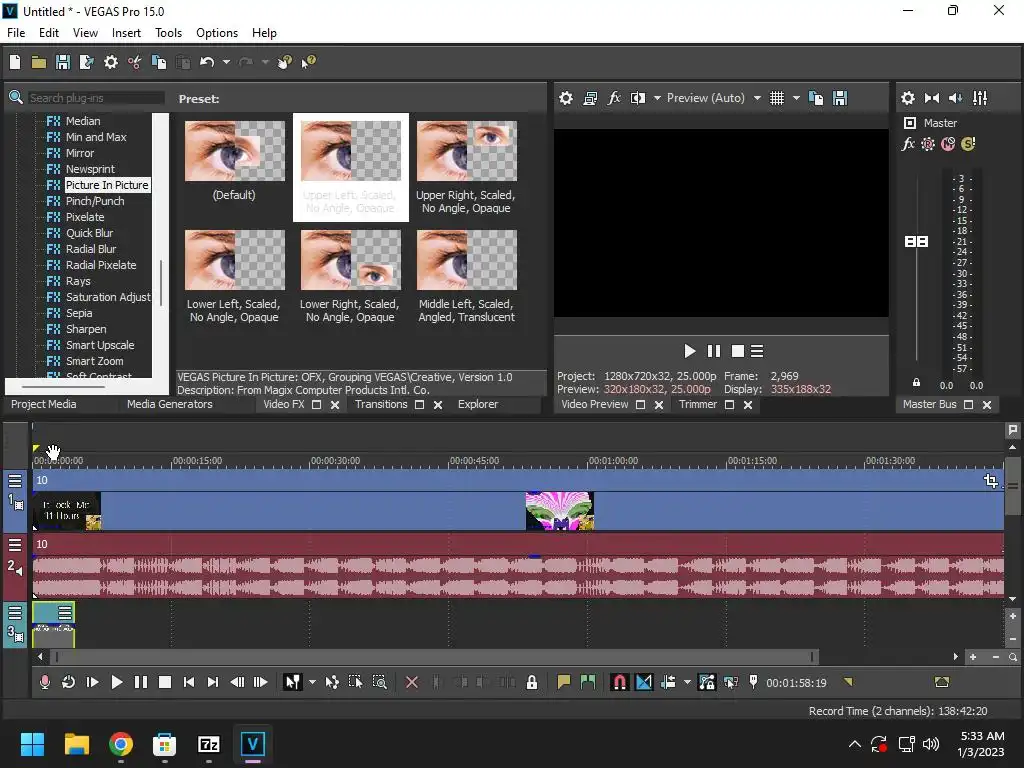
Task: Lock Master fader channels
Action: tap(916, 383)
